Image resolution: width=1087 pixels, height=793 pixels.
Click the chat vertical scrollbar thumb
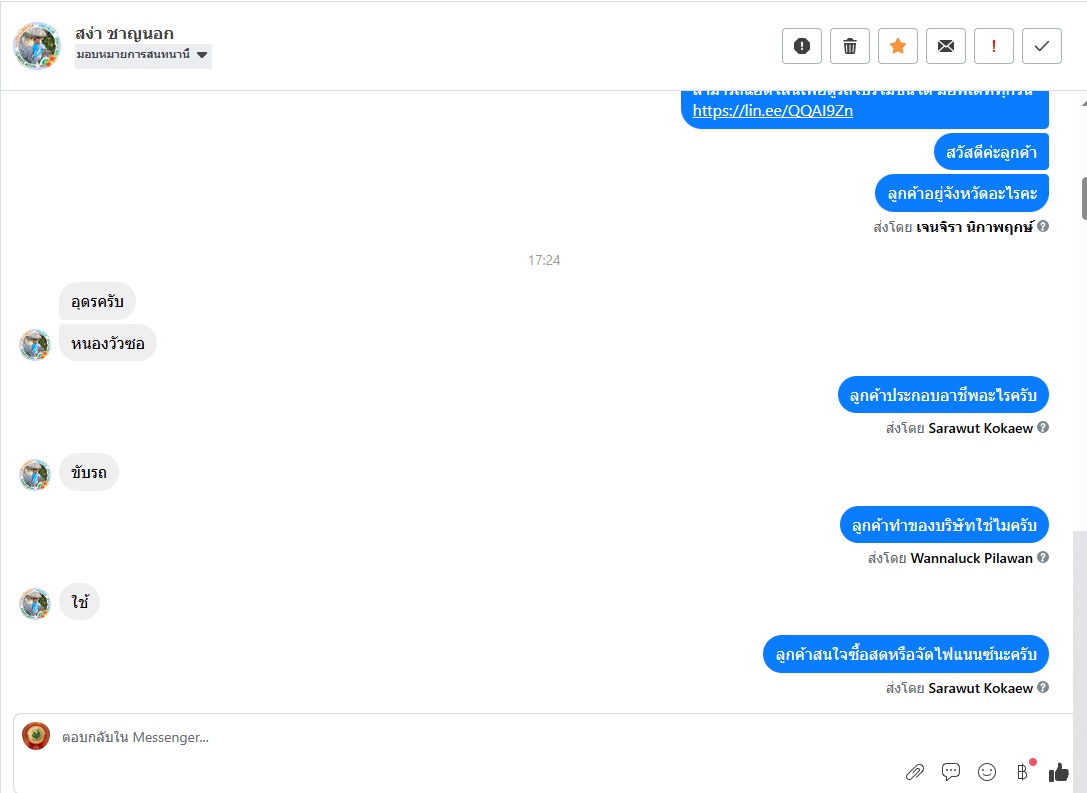(x=1084, y=198)
